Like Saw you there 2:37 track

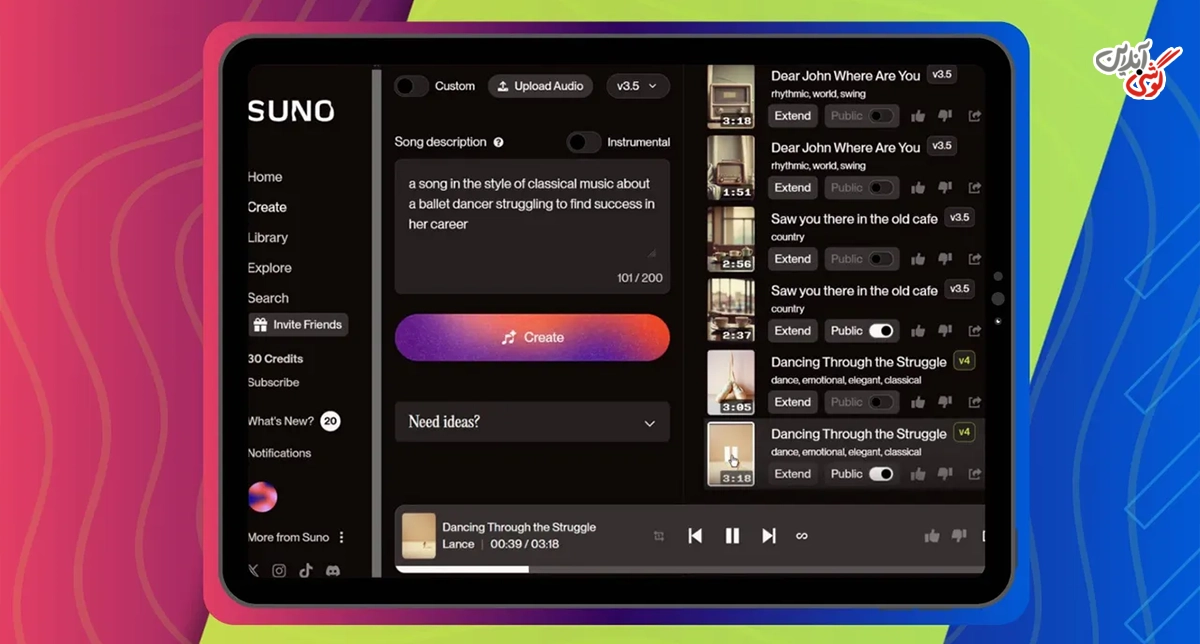(918, 331)
